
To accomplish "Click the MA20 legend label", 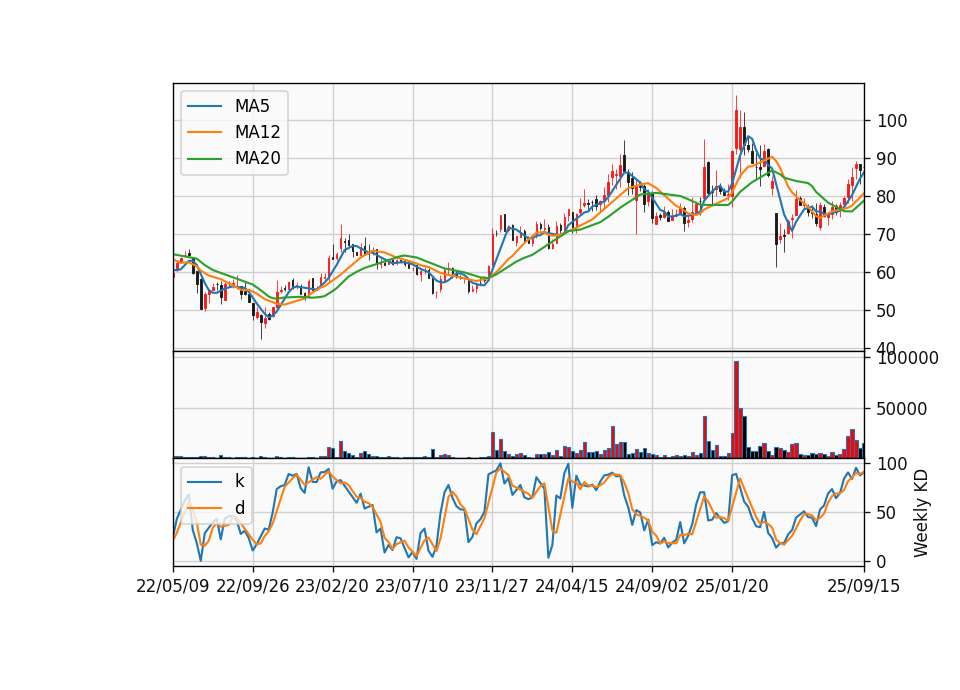I will tap(257, 159).
